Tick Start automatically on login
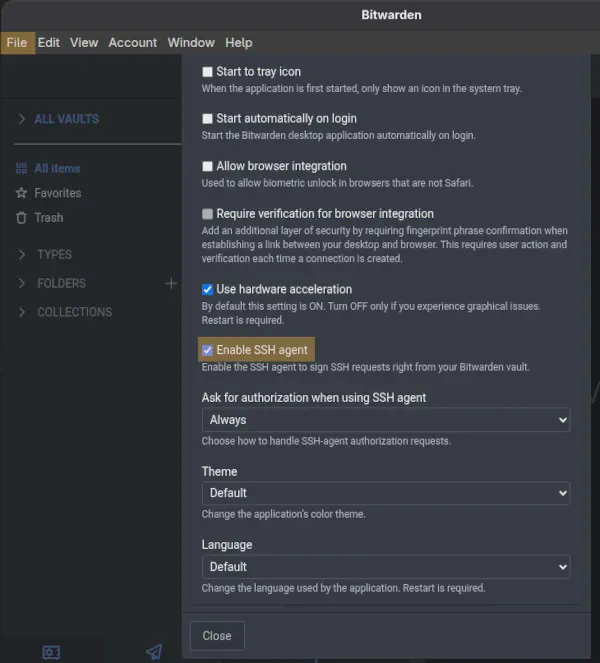 coord(207,118)
